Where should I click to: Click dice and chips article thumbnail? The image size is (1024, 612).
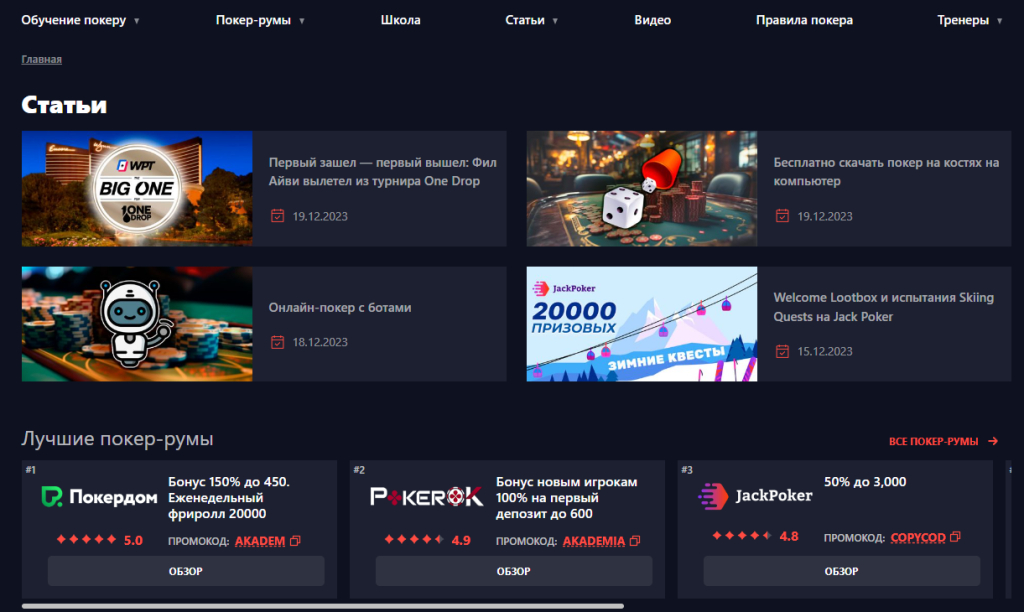pos(642,189)
